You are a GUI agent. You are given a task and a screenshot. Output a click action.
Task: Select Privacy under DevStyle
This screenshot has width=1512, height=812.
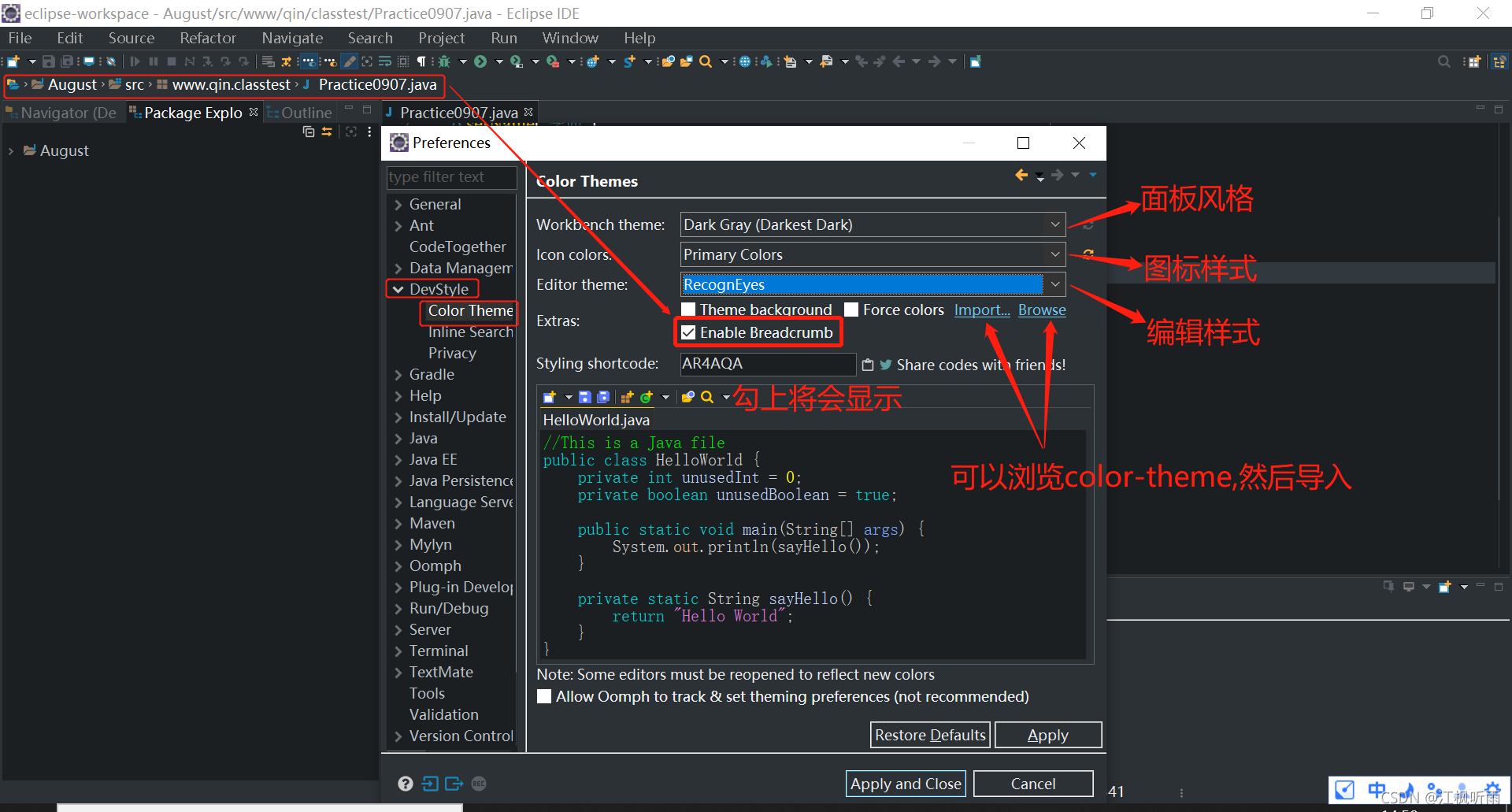pos(452,353)
